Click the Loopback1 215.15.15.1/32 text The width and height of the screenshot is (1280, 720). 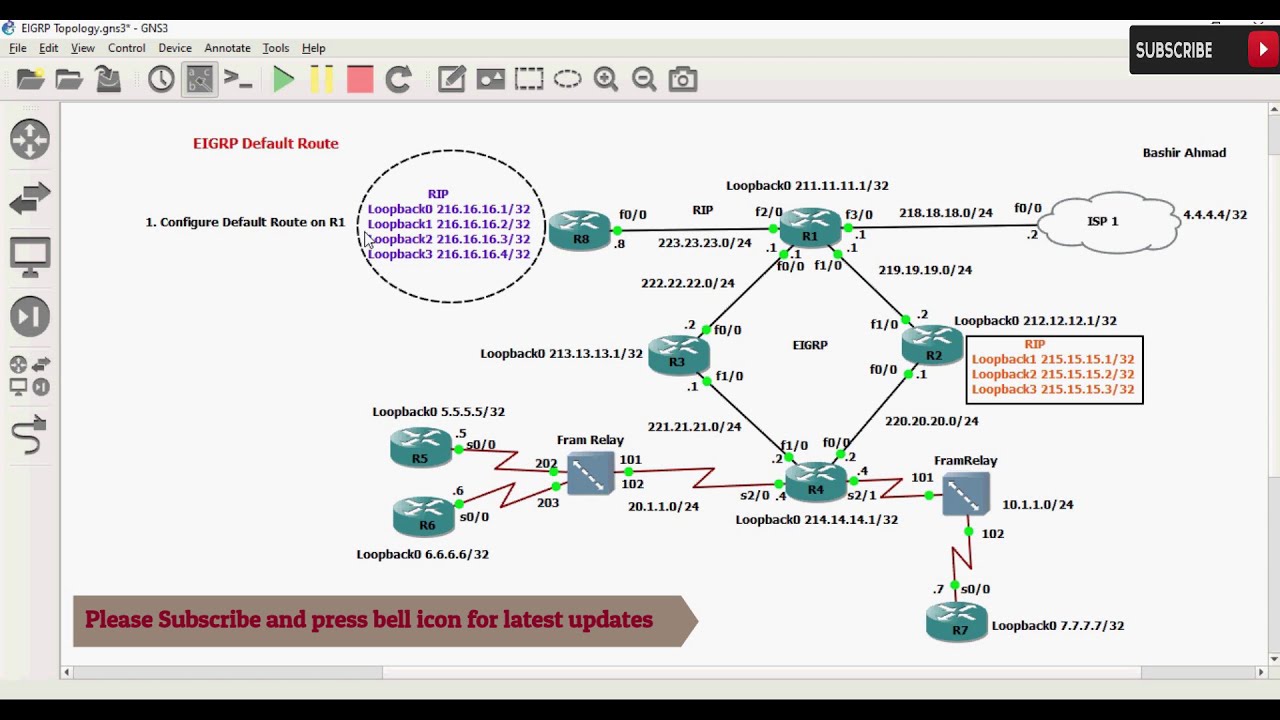(1053, 359)
